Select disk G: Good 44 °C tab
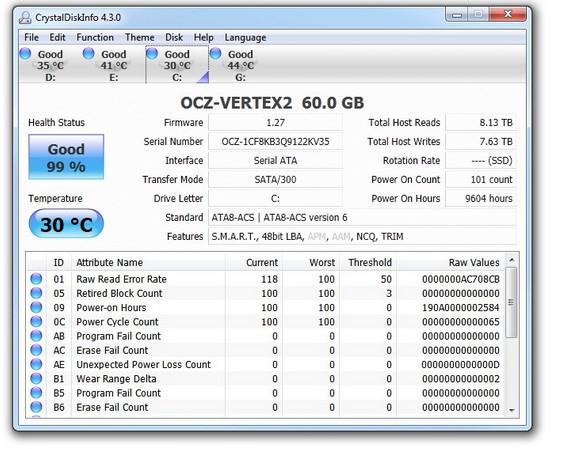Screen dimensions: 564x449 pos(240,65)
